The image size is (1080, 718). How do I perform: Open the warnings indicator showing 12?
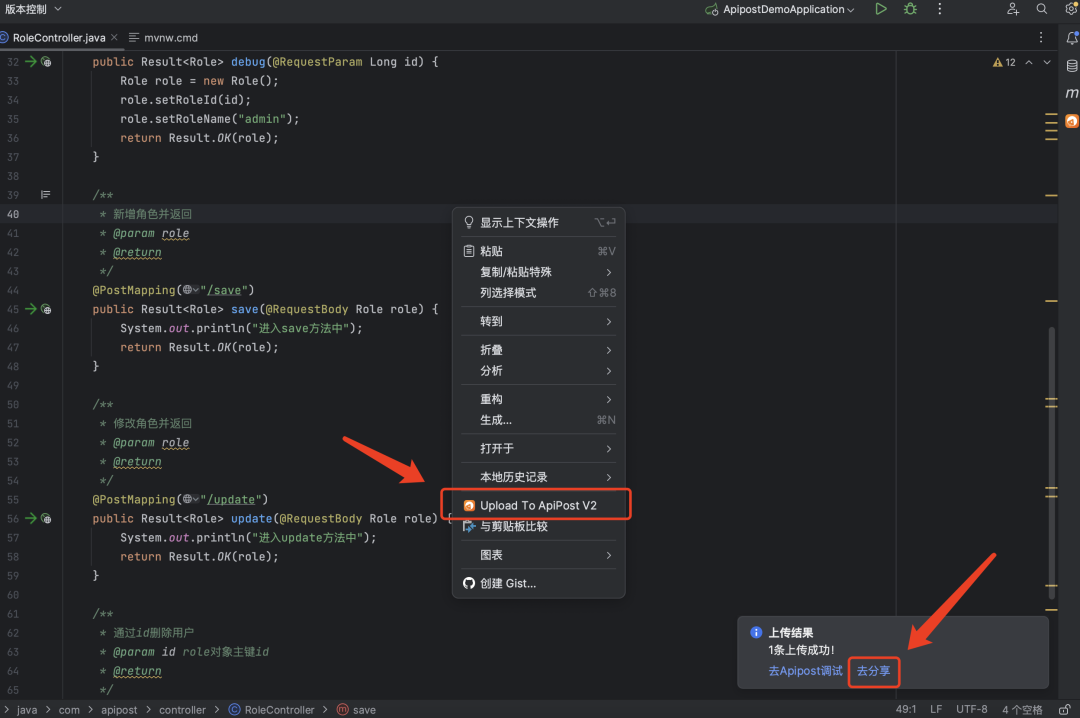1004,62
